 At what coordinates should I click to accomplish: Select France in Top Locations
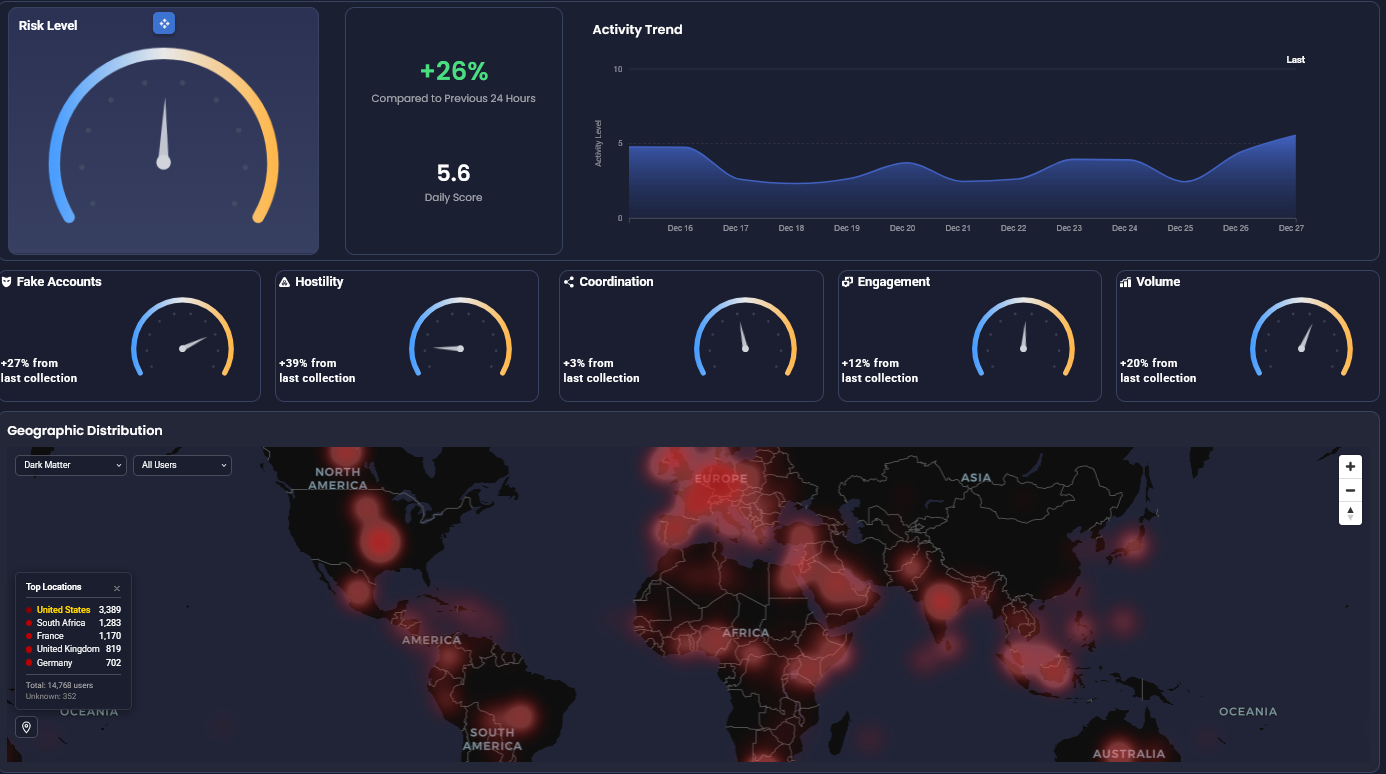tap(73, 636)
